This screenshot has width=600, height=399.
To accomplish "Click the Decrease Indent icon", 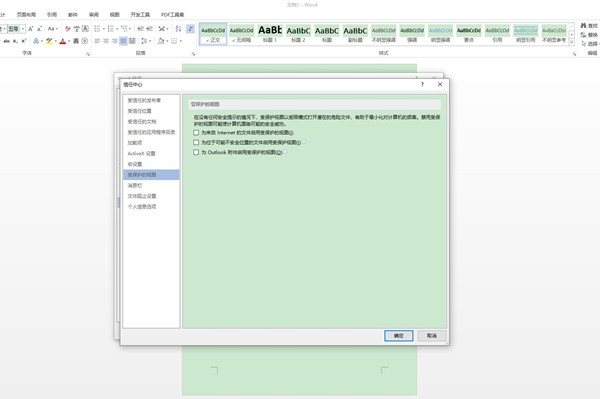I will (x=140, y=29).
